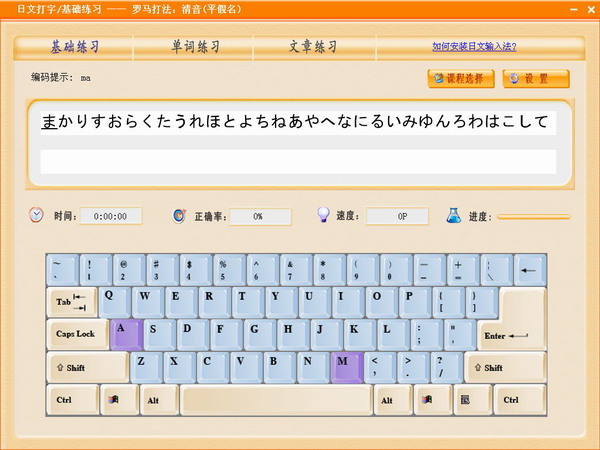
Task: Click the number 5 key
Action: click(229, 270)
